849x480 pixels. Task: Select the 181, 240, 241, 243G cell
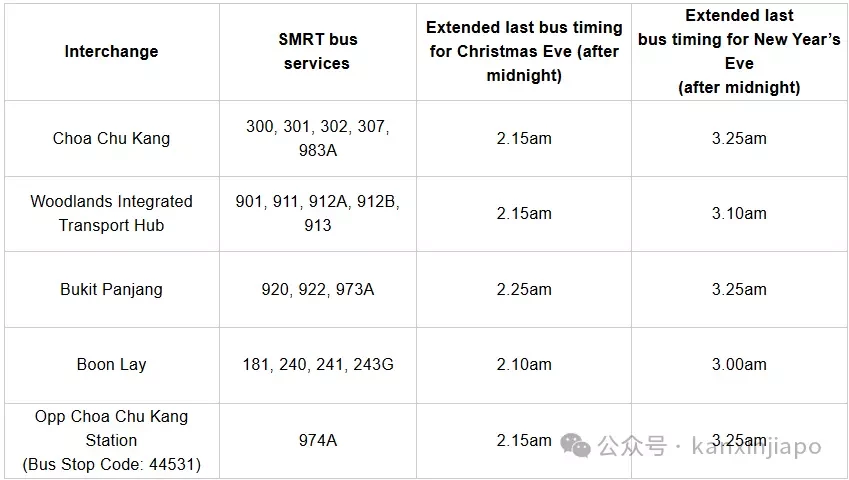[x=318, y=365]
